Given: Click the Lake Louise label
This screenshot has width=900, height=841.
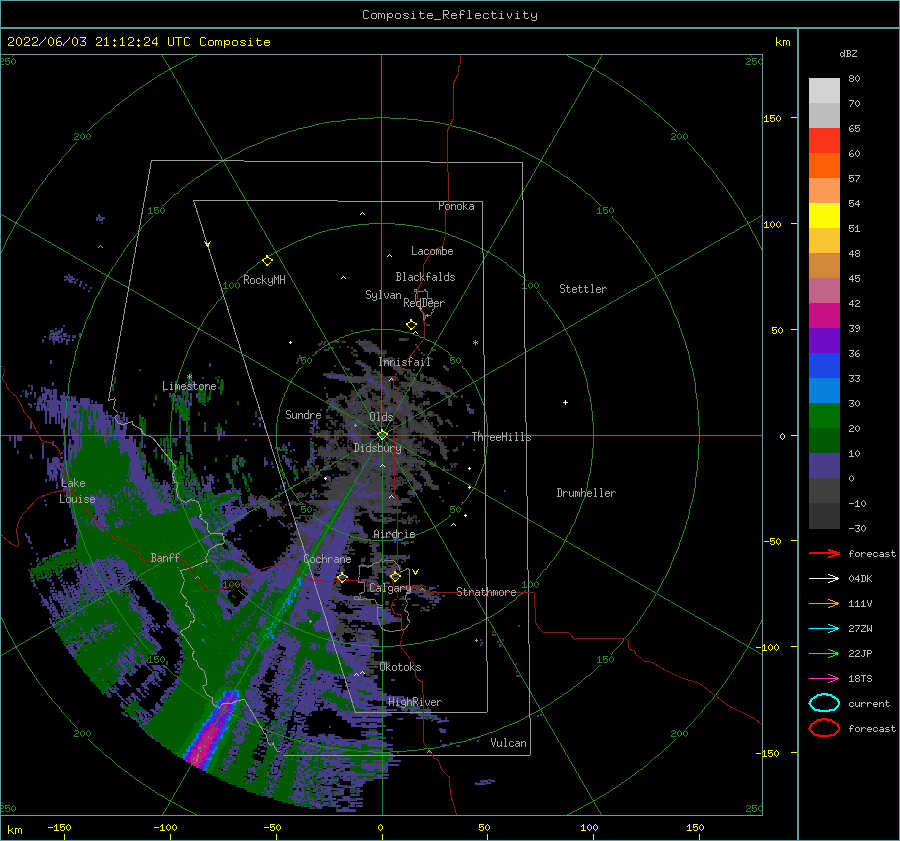Looking at the screenshot, I should click(x=77, y=491).
